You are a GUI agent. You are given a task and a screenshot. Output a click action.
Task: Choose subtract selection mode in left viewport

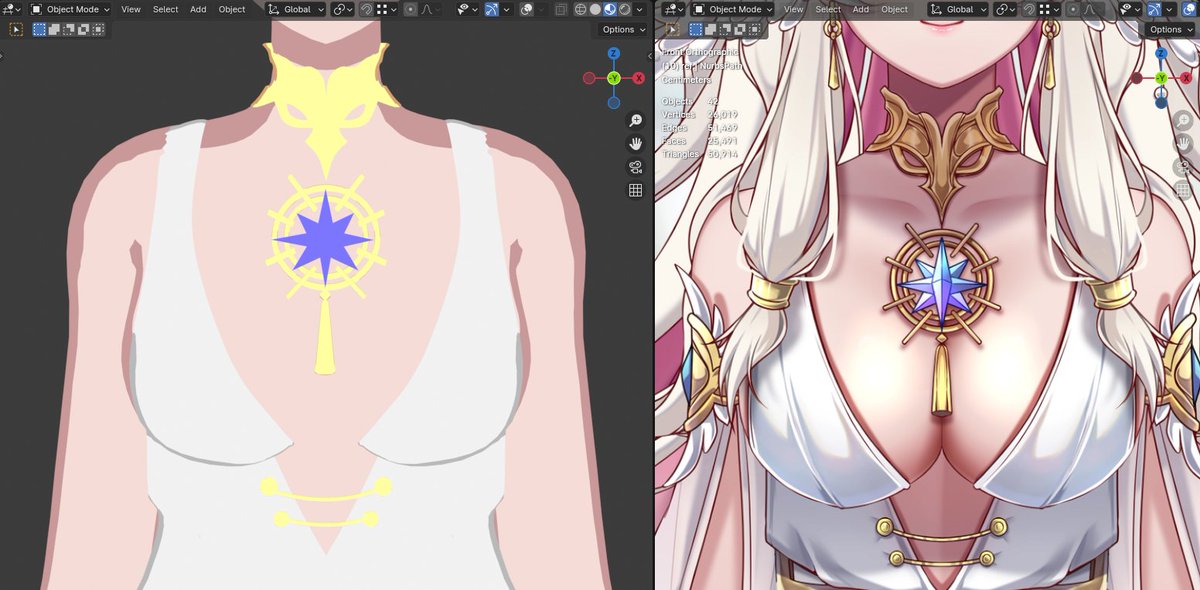(69, 29)
